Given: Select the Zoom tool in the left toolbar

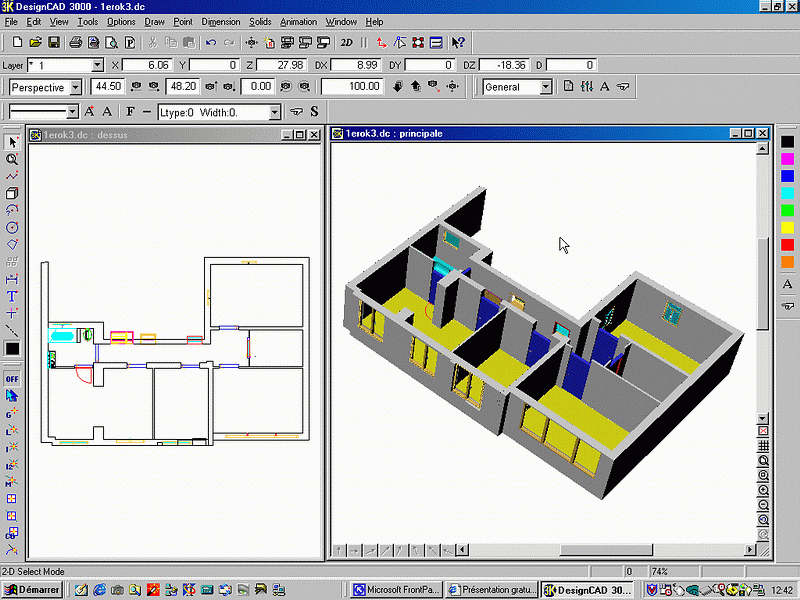Looking at the screenshot, I should pos(12,158).
